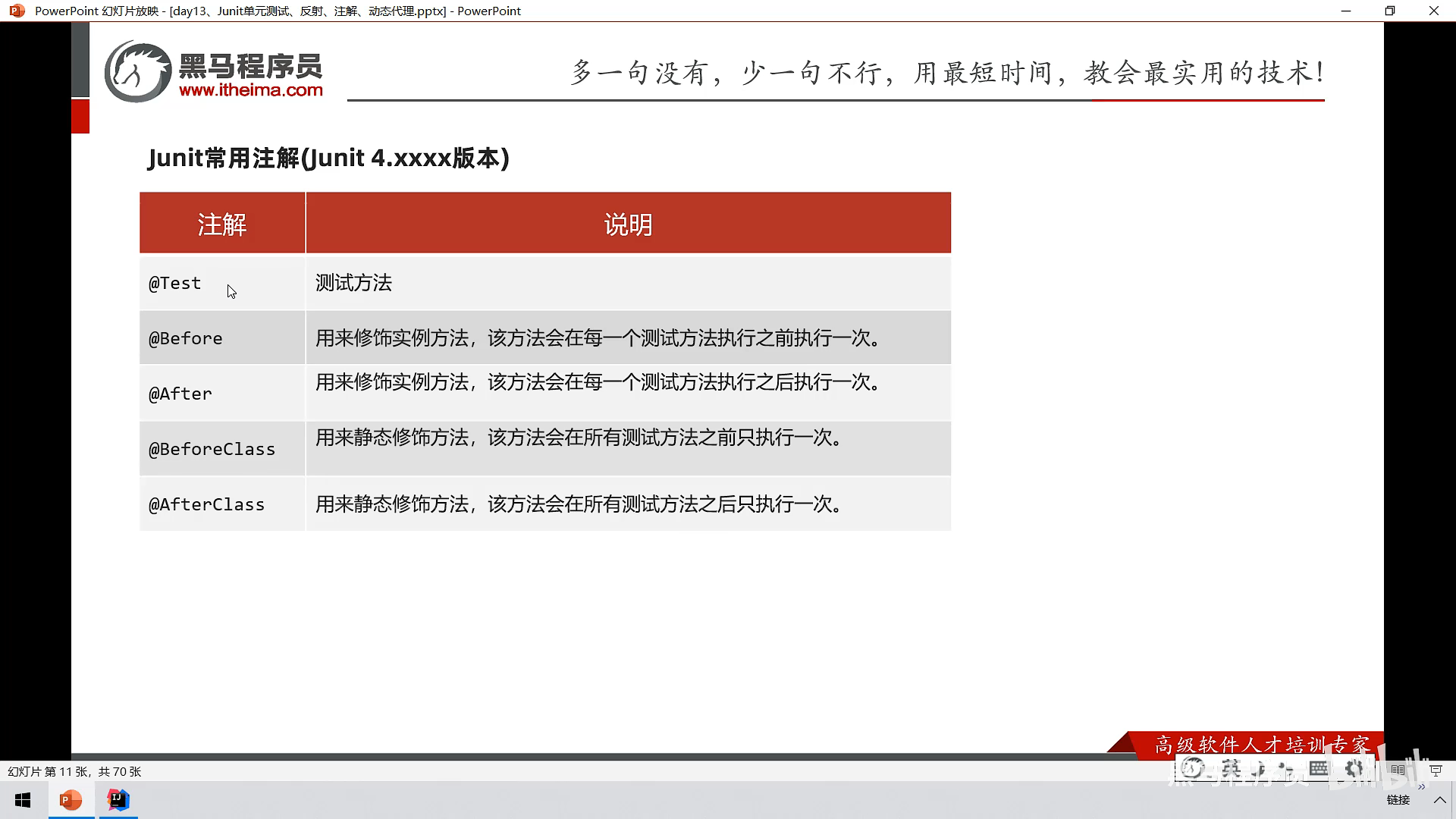Expand the system tray hidden icons arrow

[1439, 800]
